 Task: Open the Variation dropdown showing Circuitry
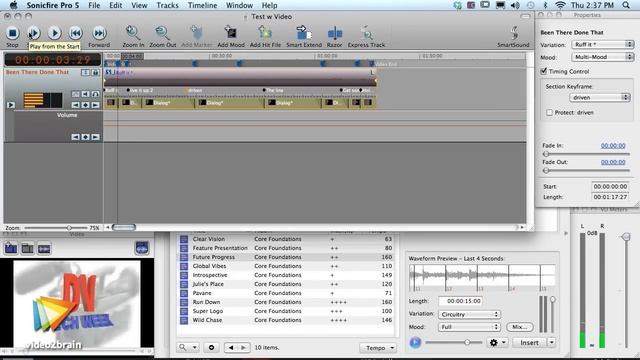[x=469, y=314]
